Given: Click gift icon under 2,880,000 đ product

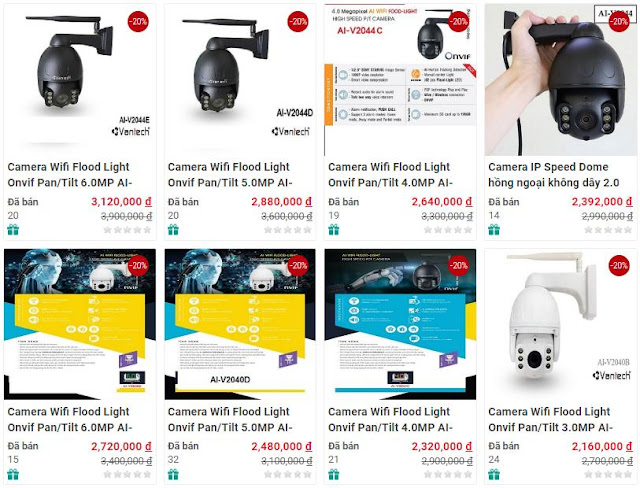Looking at the screenshot, I should pos(173,230).
